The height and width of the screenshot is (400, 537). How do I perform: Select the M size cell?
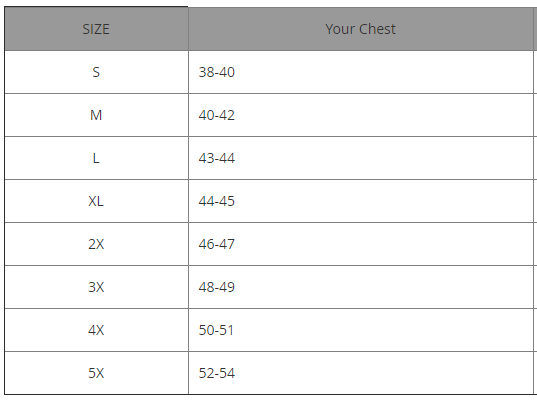96,115
